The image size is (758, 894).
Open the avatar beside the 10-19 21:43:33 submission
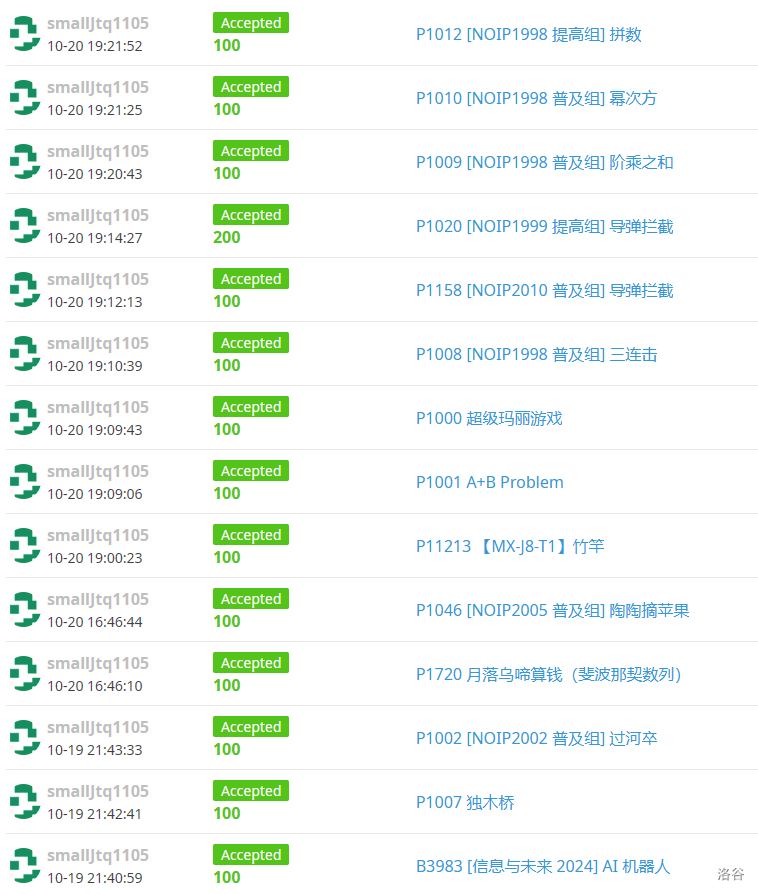tap(24, 738)
